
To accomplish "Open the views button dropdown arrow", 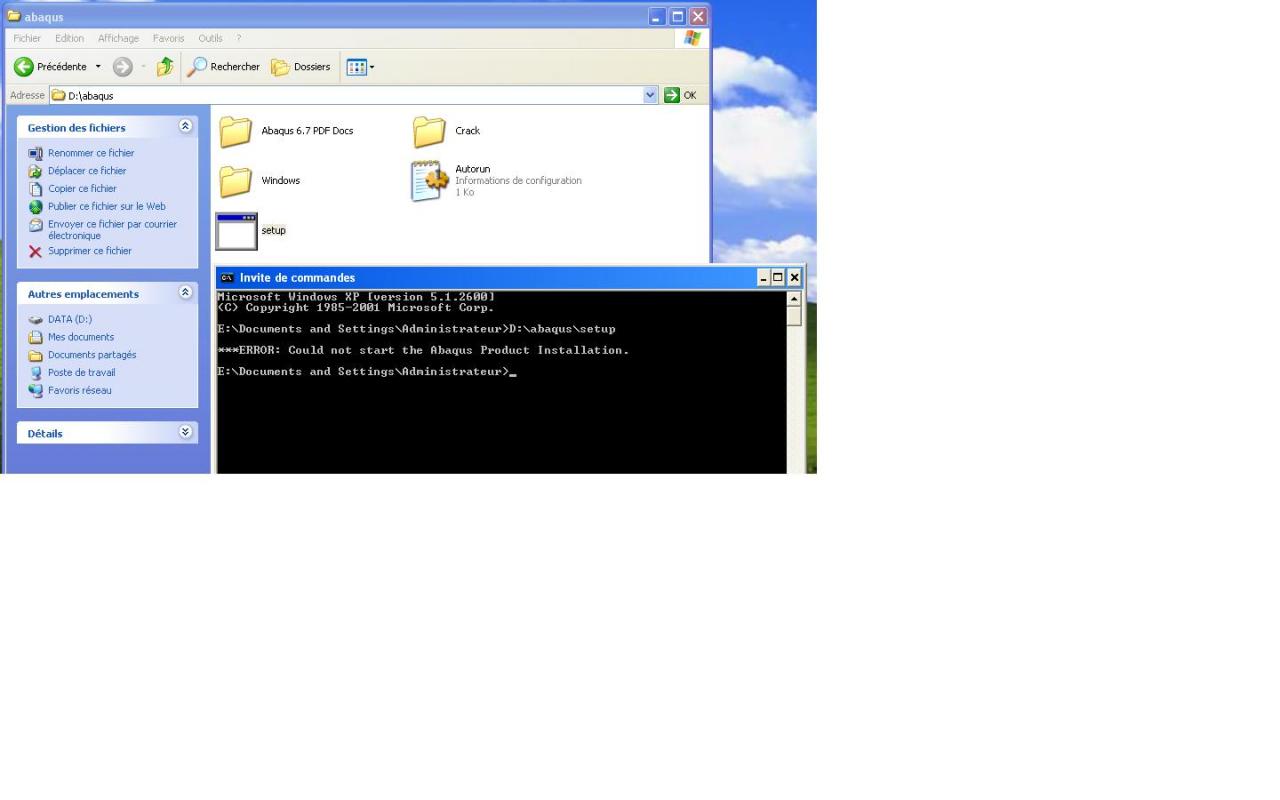I will (x=372, y=67).
